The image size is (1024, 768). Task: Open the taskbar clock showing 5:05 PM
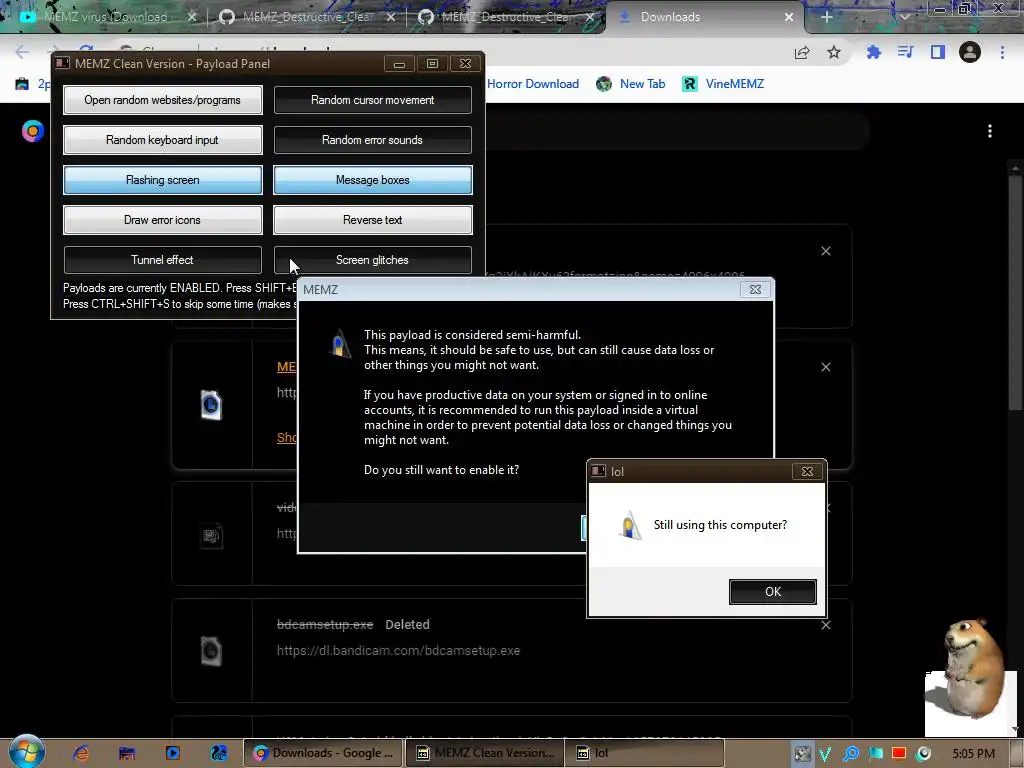pos(974,754)
